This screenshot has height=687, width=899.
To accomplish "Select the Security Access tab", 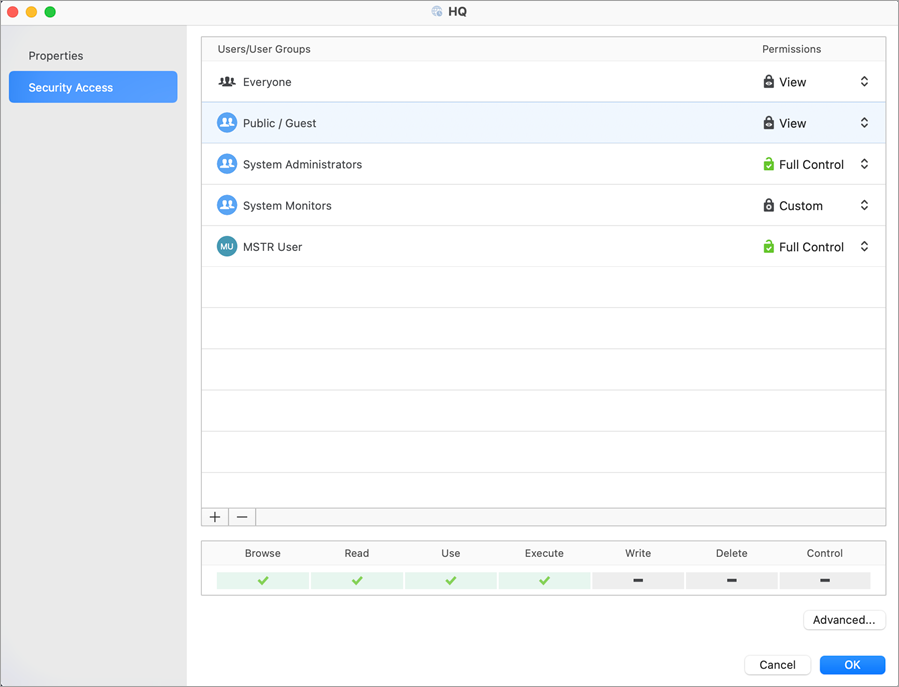I will tap(93, 87).
